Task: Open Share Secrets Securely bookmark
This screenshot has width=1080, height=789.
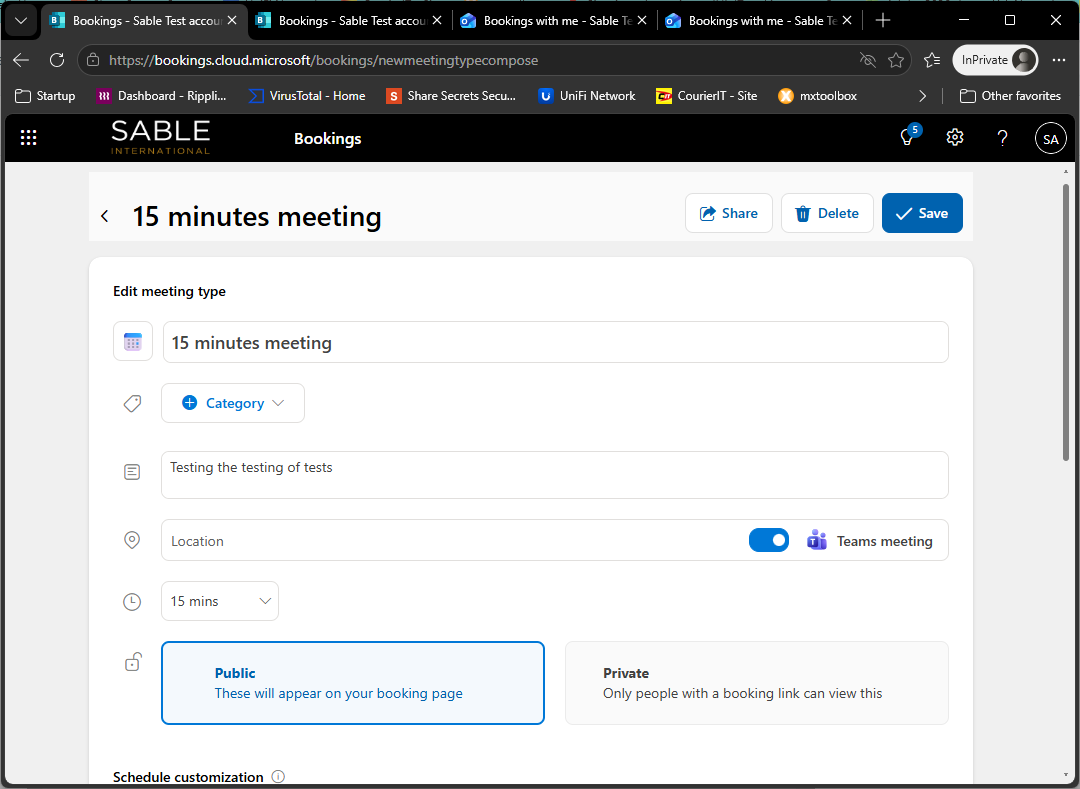Action: point(451,96)
